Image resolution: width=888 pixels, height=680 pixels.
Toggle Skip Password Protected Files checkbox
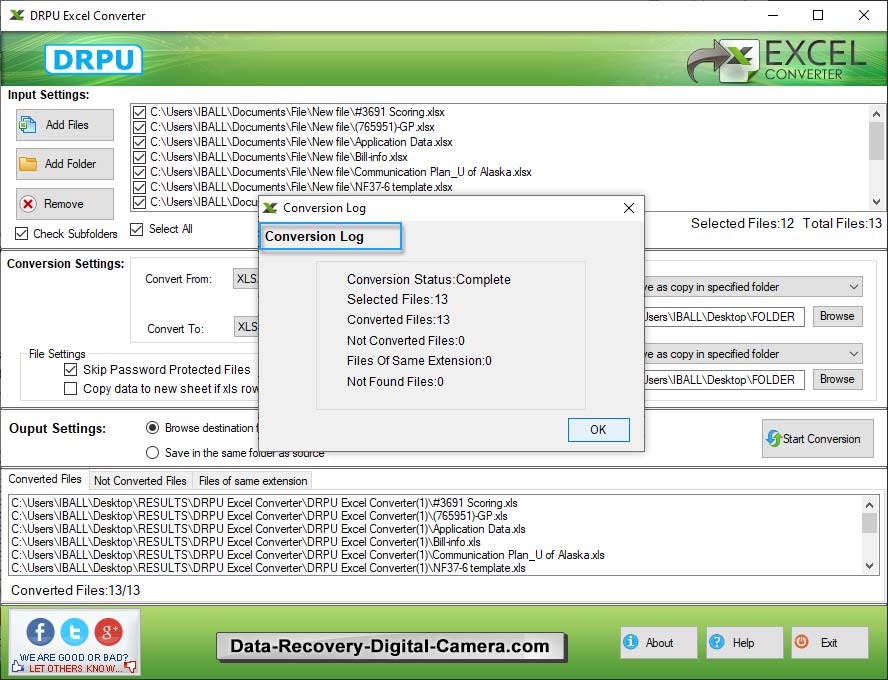tap(70, 370)
